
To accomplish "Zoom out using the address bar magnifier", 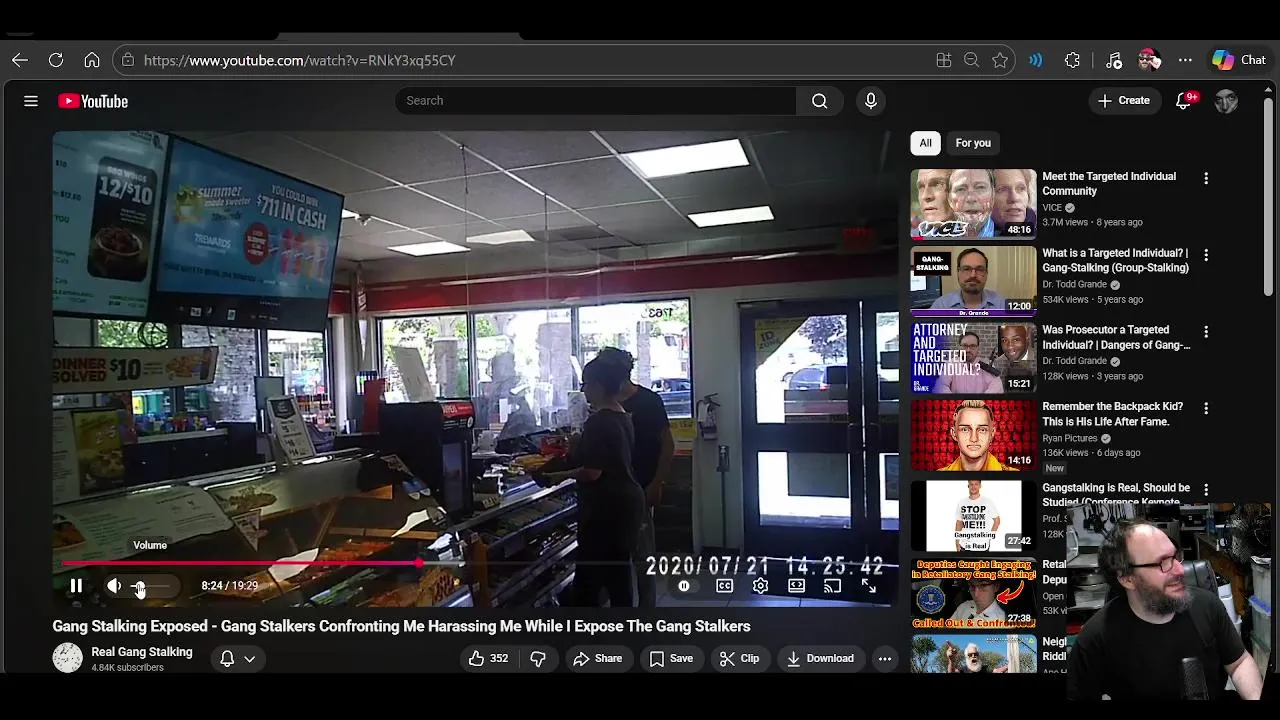I will point(971,60).
